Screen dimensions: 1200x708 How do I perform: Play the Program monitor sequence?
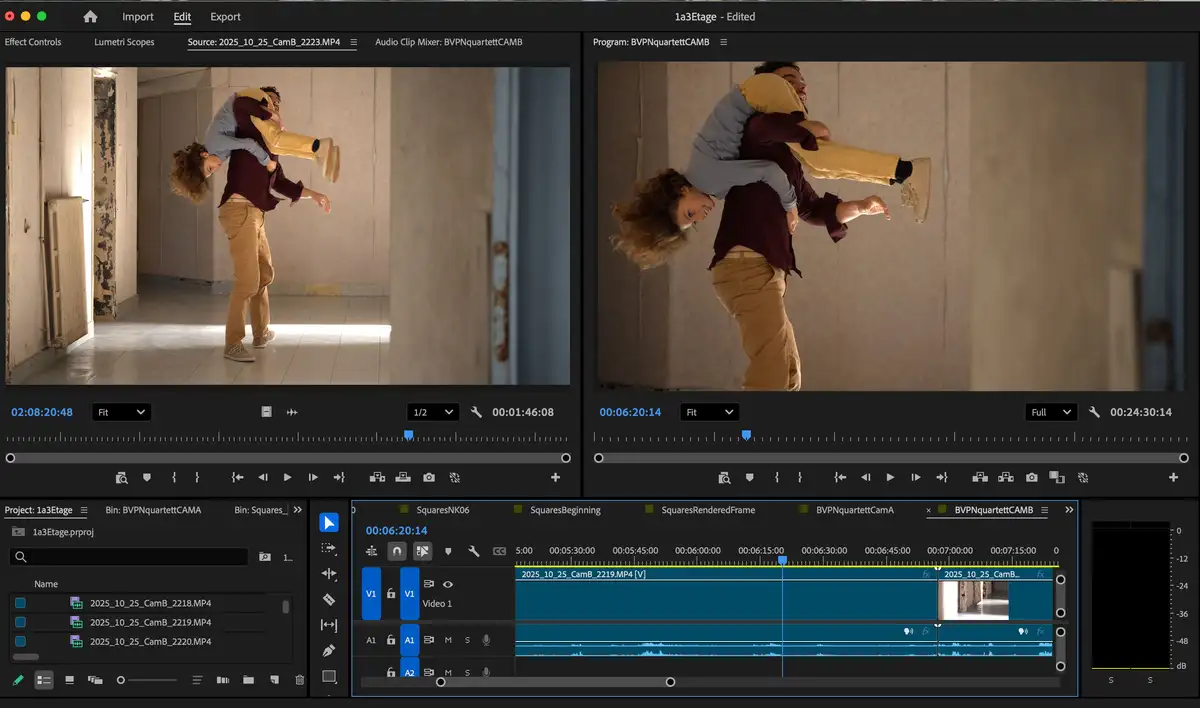point(890,478)
